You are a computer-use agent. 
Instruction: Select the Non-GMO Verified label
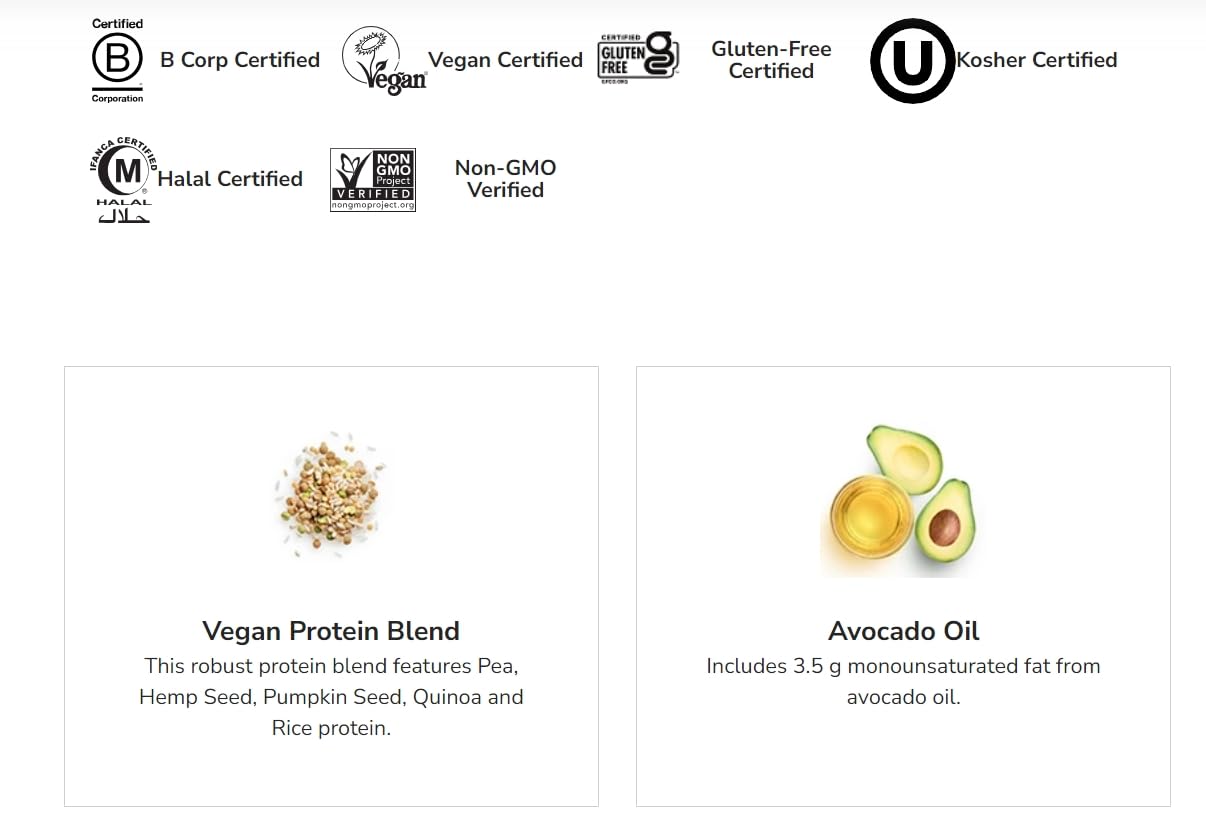(x=505, y=179)
